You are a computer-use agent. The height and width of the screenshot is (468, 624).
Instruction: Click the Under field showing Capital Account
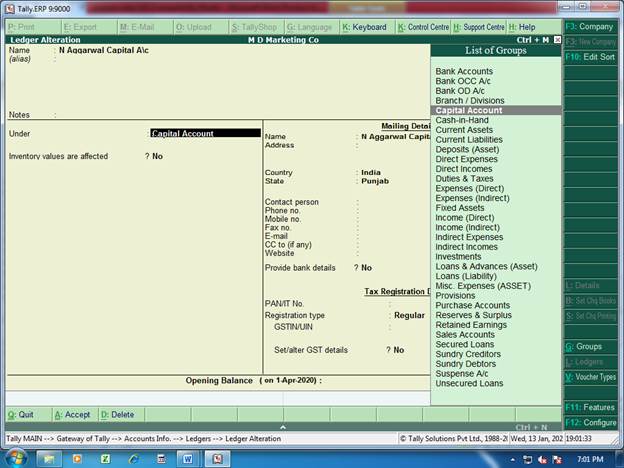(x=205, y=133)
